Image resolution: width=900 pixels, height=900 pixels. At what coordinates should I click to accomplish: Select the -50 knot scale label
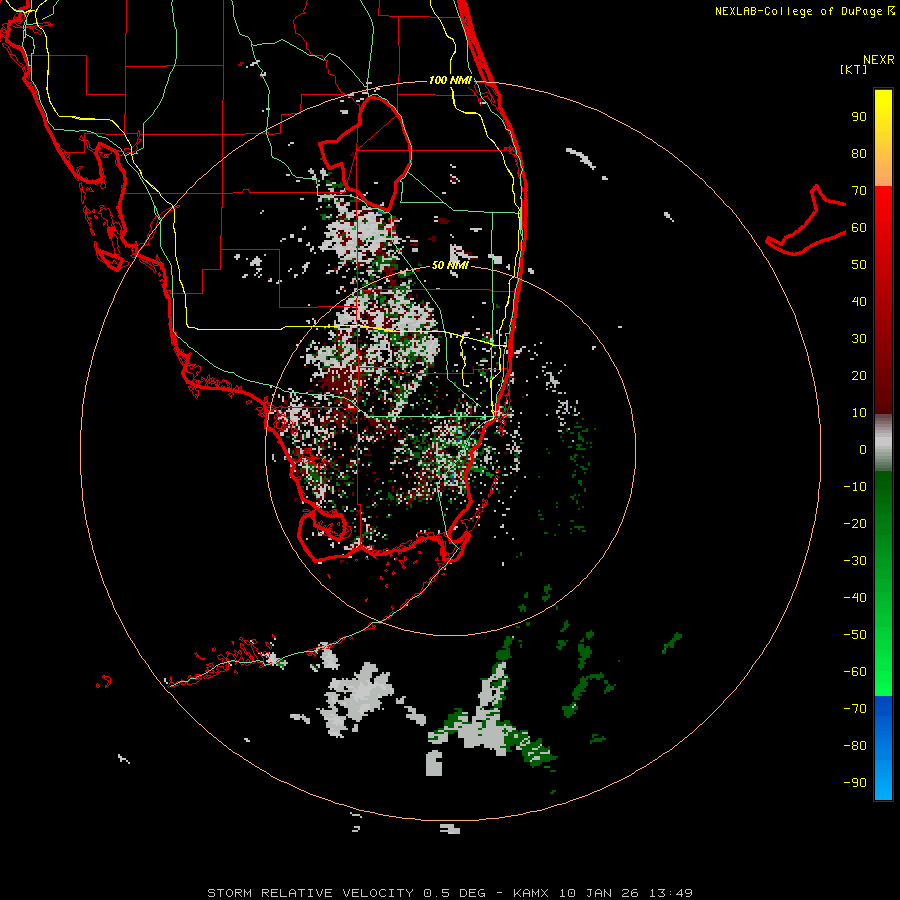point(855,635)
